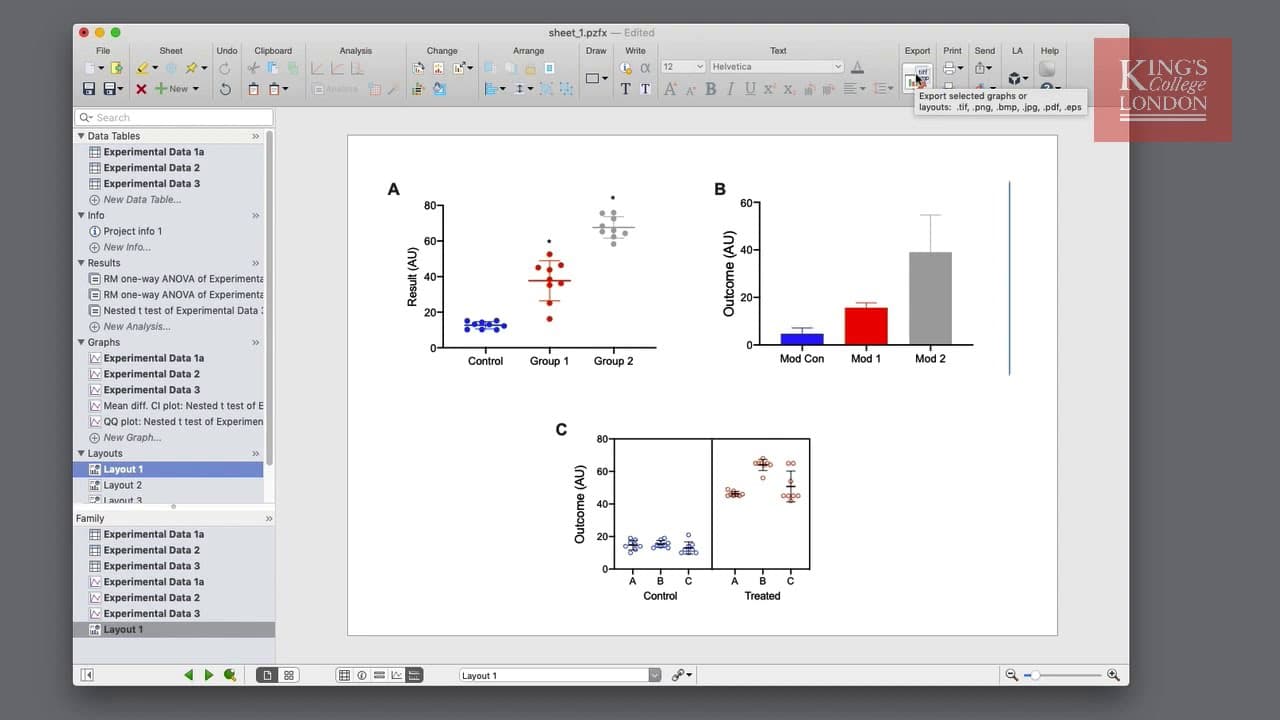The image size is (1280, 720).
Task: Click New Graph... link
Action: click(x=125, y=438)
